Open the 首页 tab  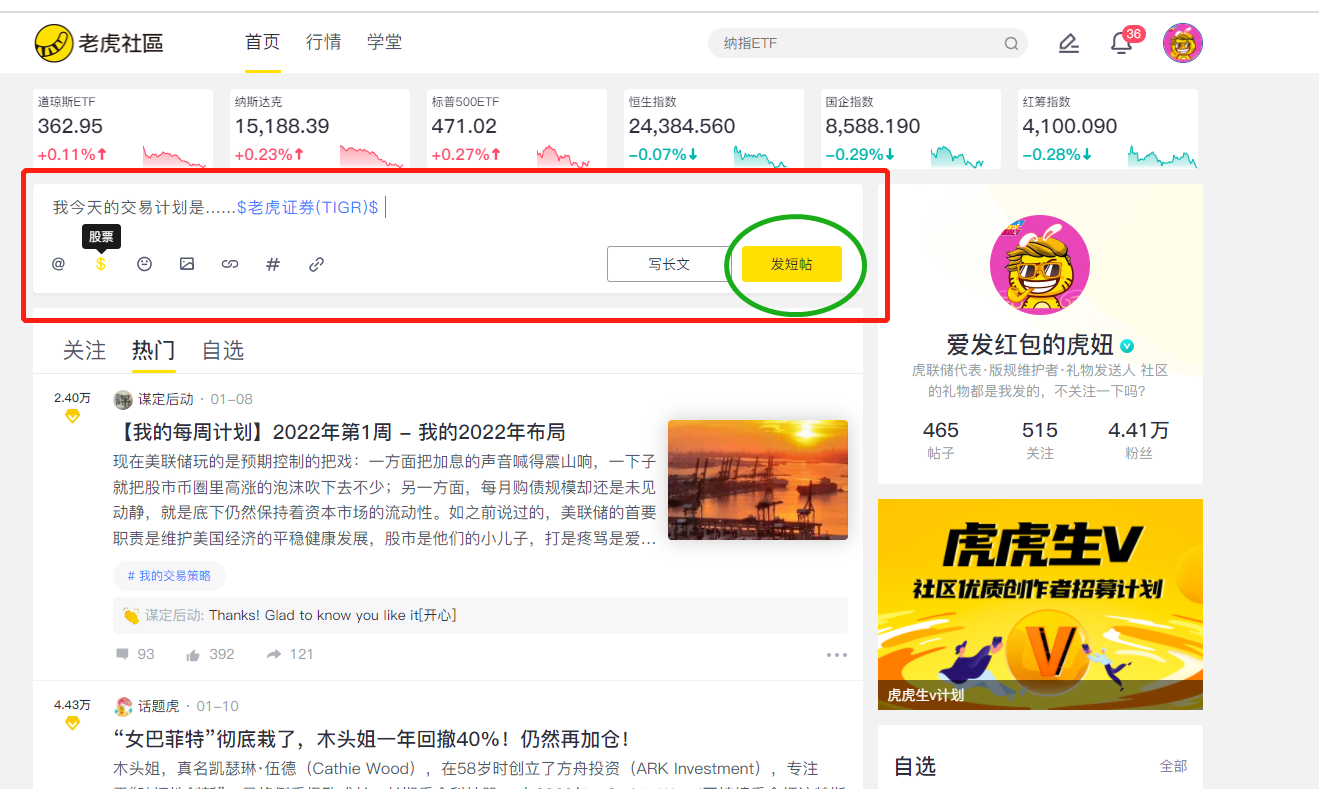263,42
